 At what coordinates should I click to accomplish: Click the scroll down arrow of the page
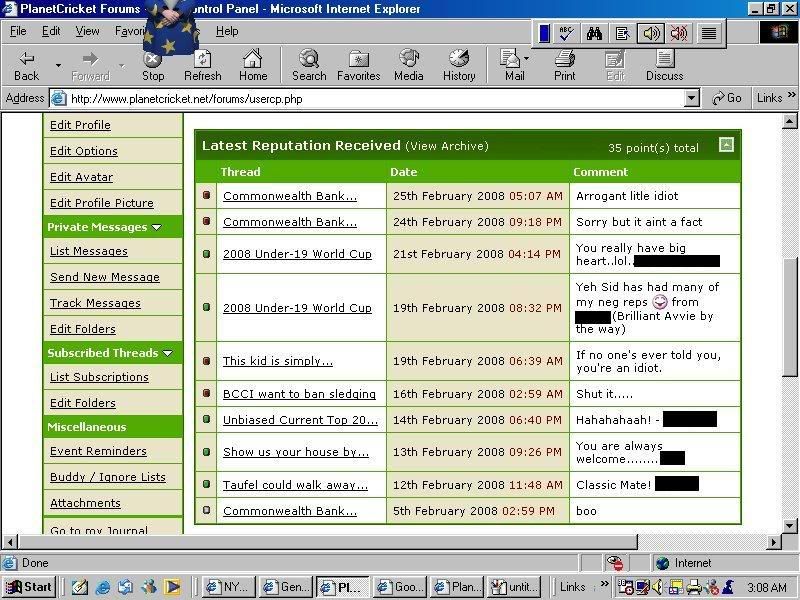789,526
